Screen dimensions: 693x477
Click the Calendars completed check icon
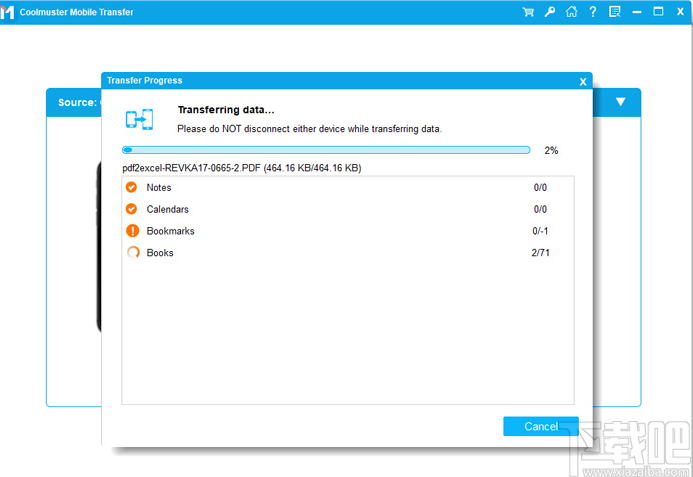[x=131, y=209]
